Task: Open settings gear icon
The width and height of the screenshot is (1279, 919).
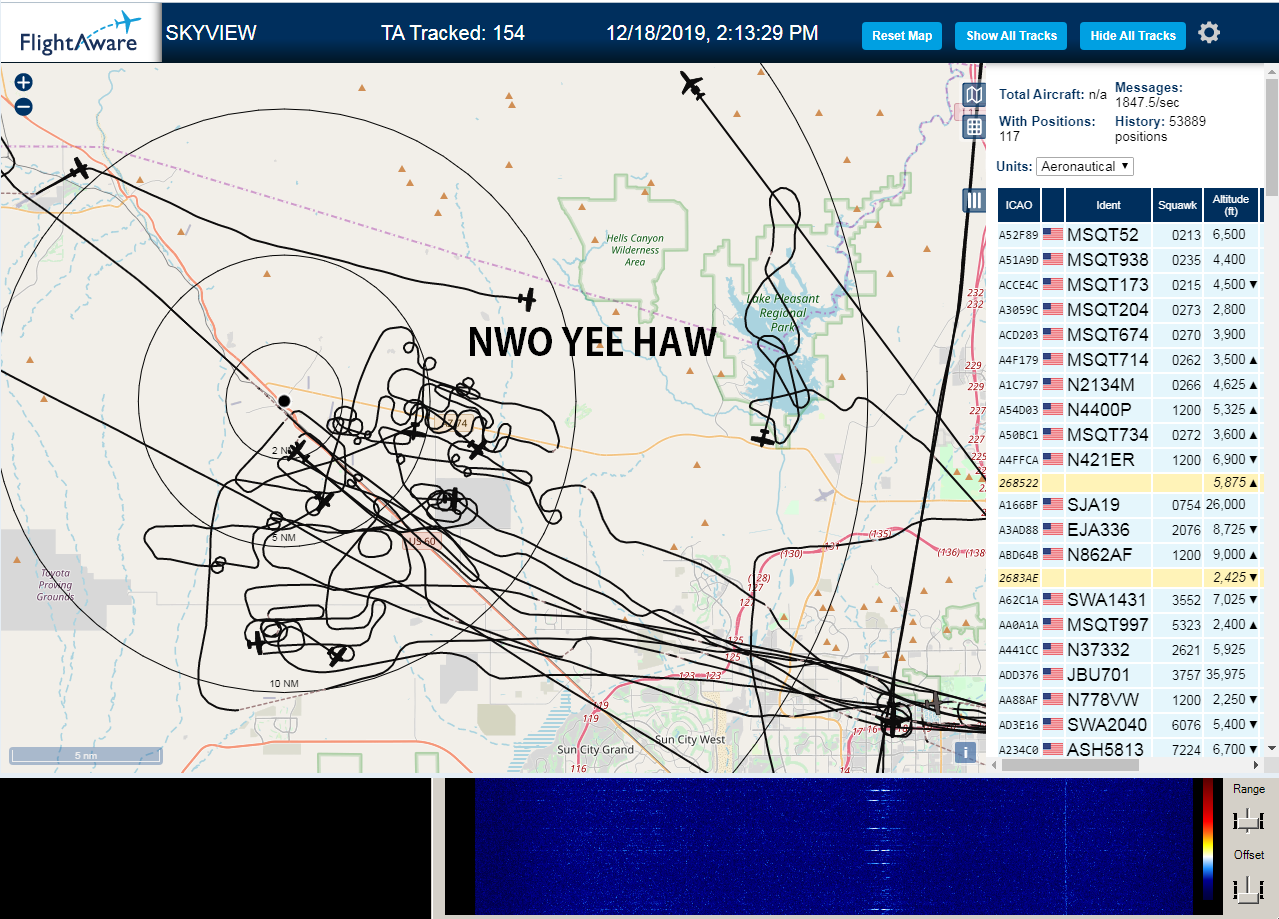Action: pos(1209,33)
